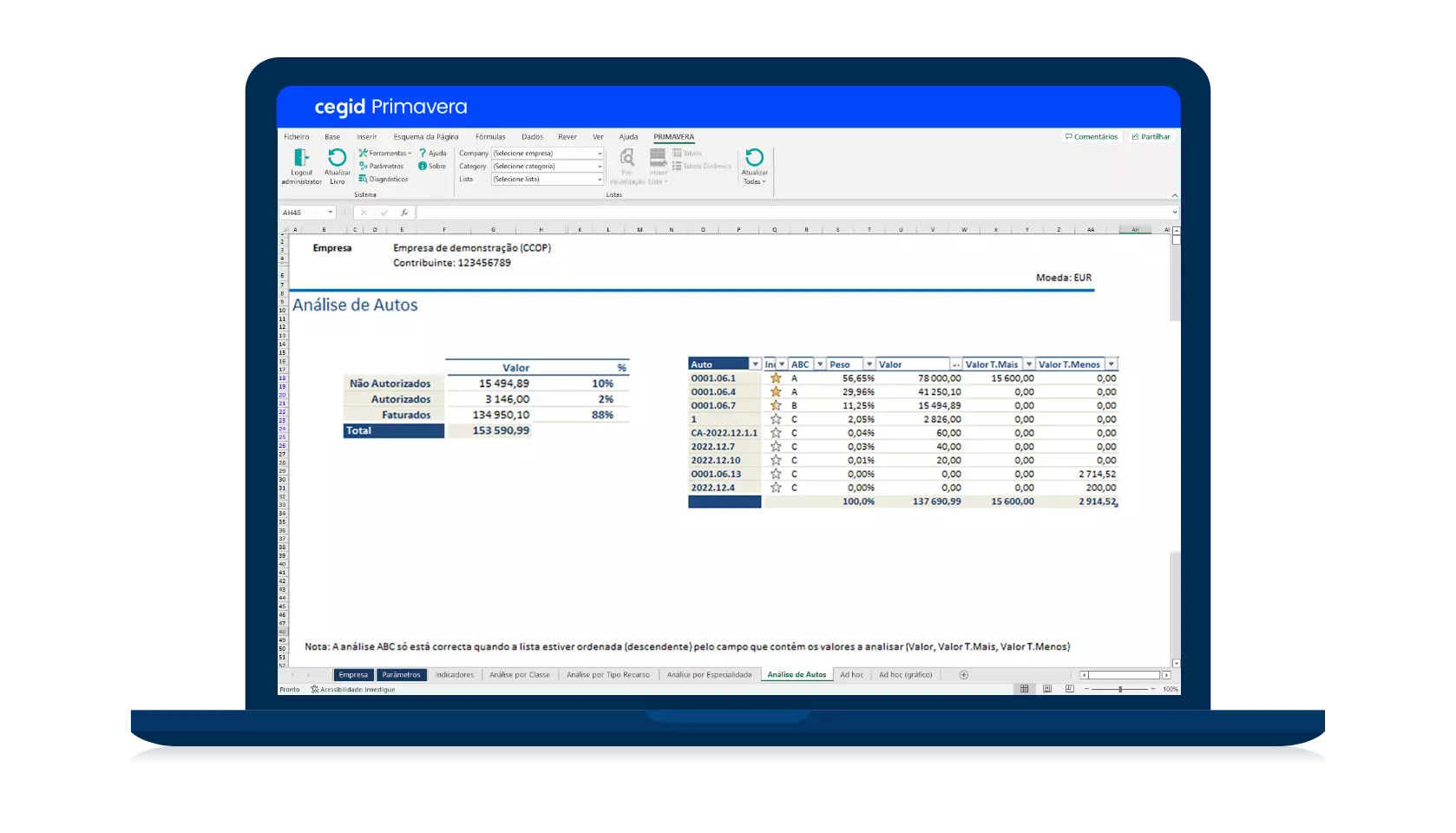The image size is (1456, 833).
Task: Switch to the Base ribbon tab
Action: click(332, 137)
